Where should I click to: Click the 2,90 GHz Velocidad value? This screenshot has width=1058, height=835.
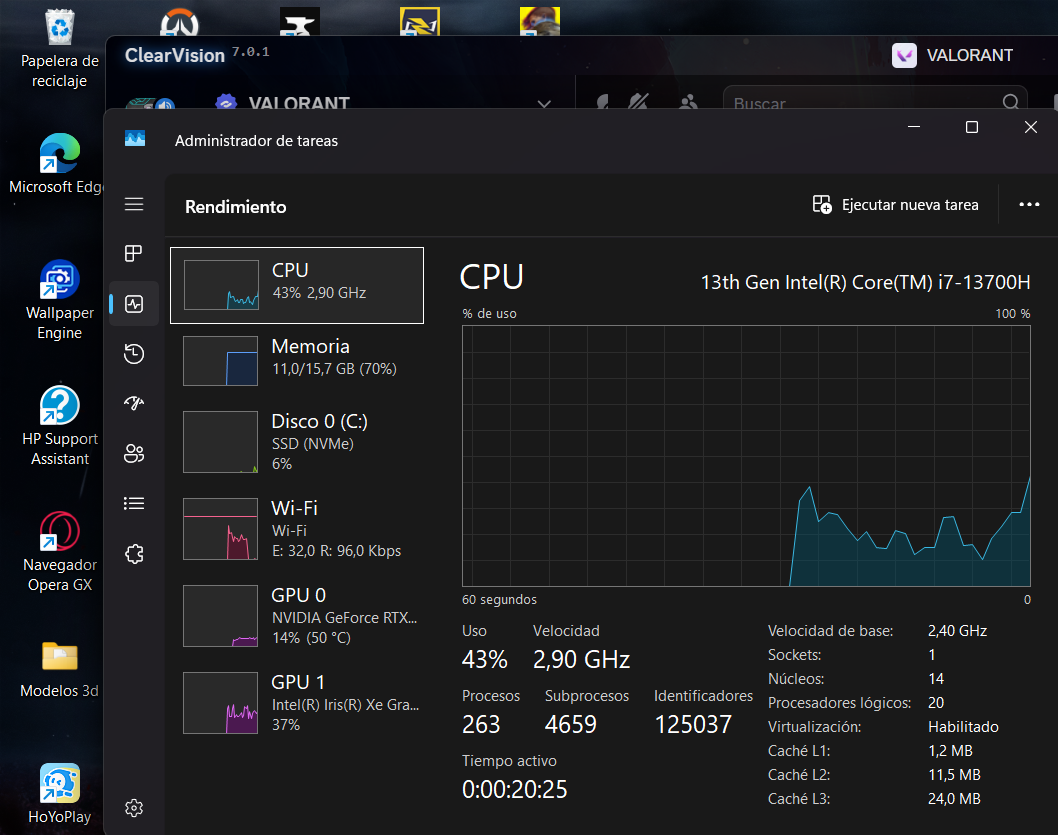click(x=582, y=659)
